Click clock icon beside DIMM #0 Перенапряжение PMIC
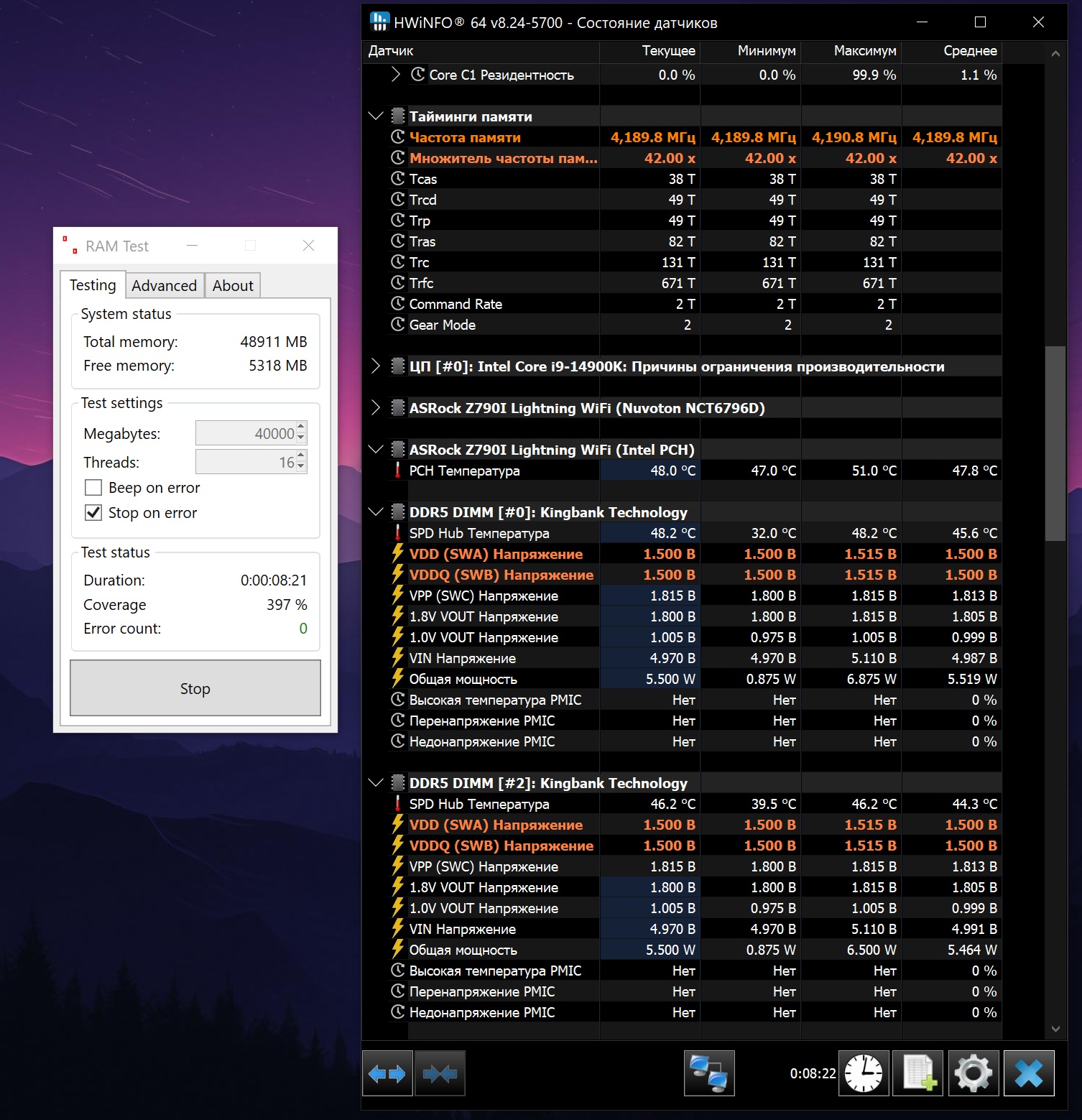1082x1120 pixels. 397,720
